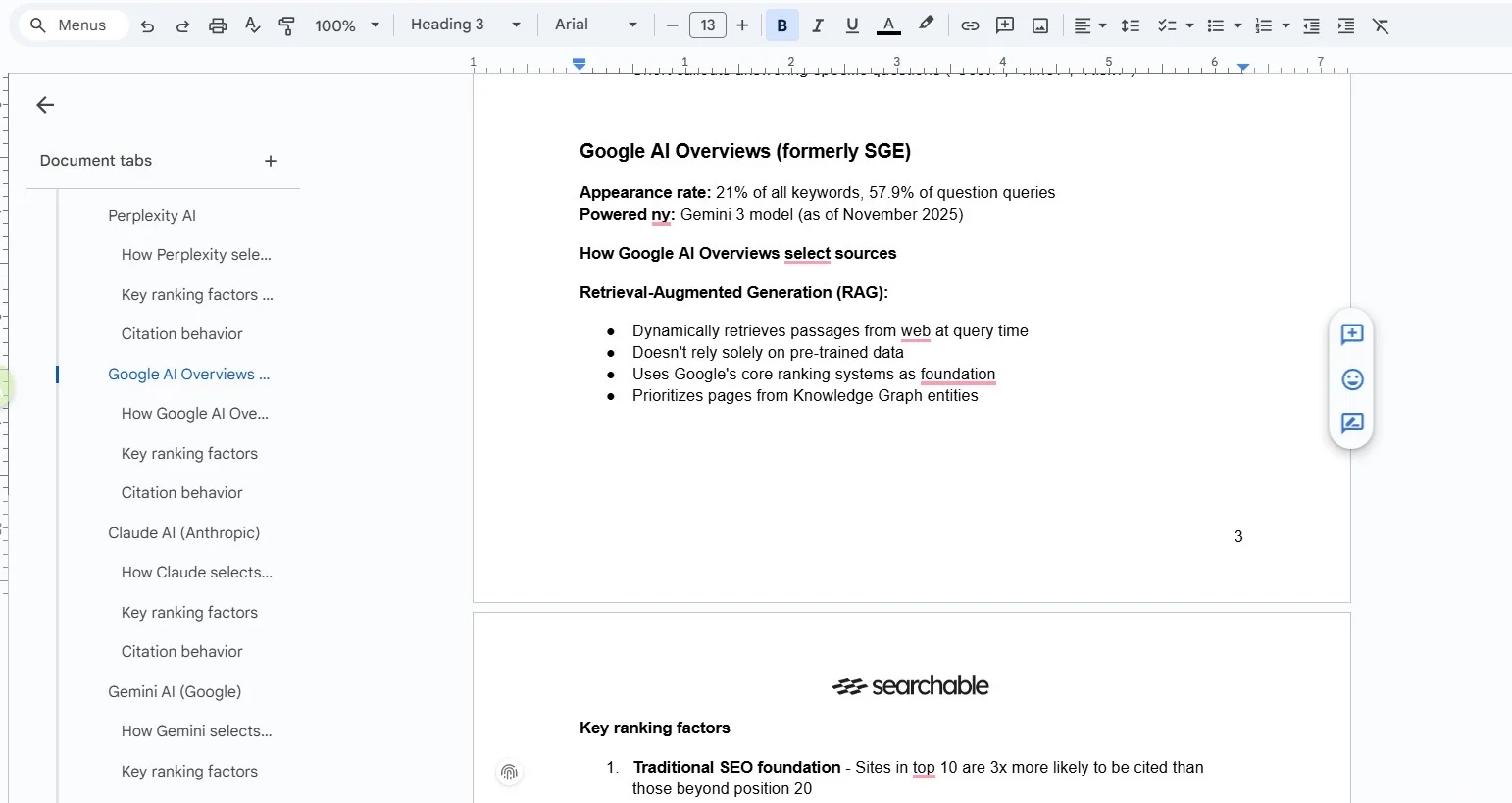Click the Undo arrow icon

(x=147, y=25)
